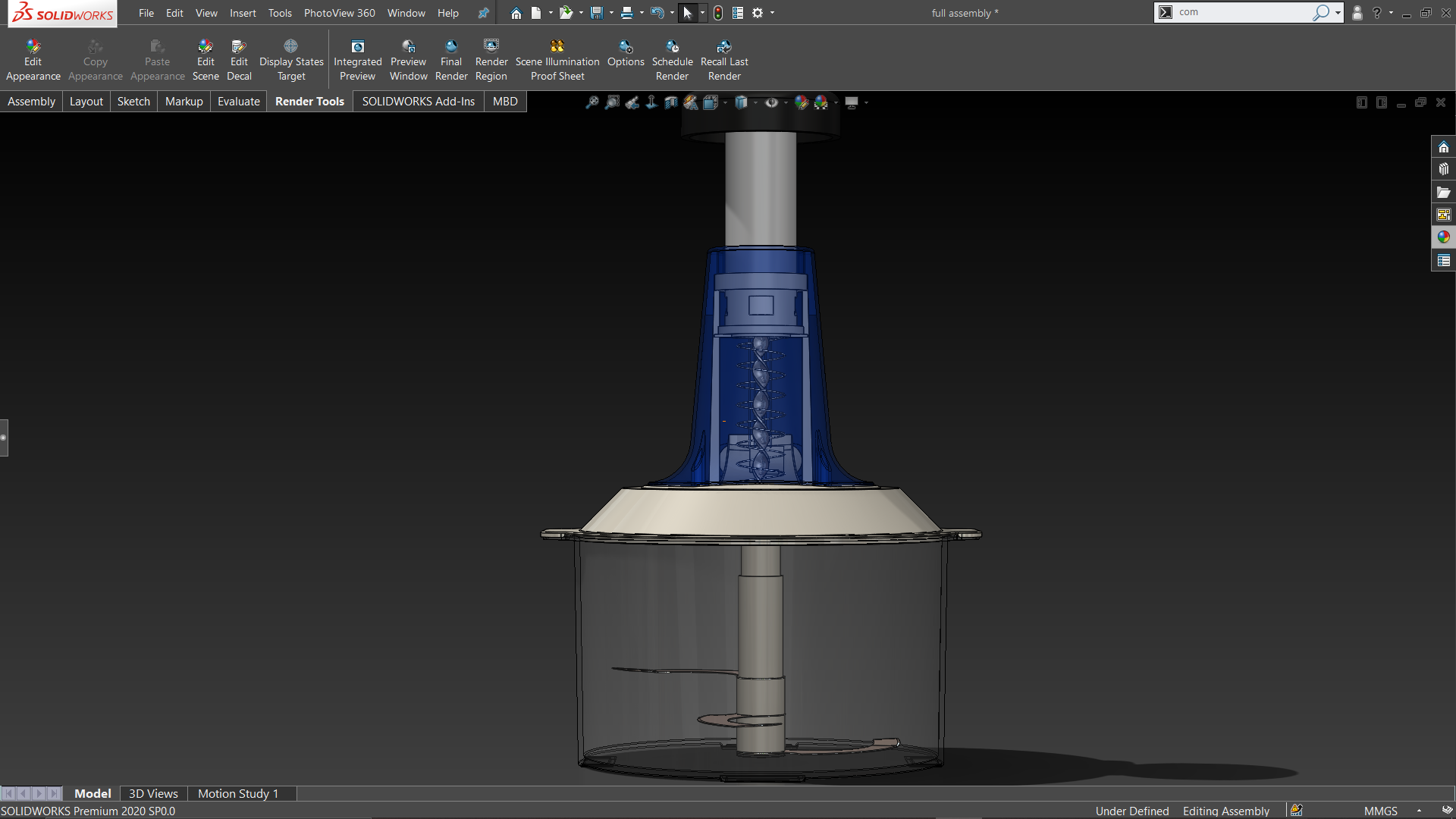Open the Motion Study 1 tab

[238, 793]
